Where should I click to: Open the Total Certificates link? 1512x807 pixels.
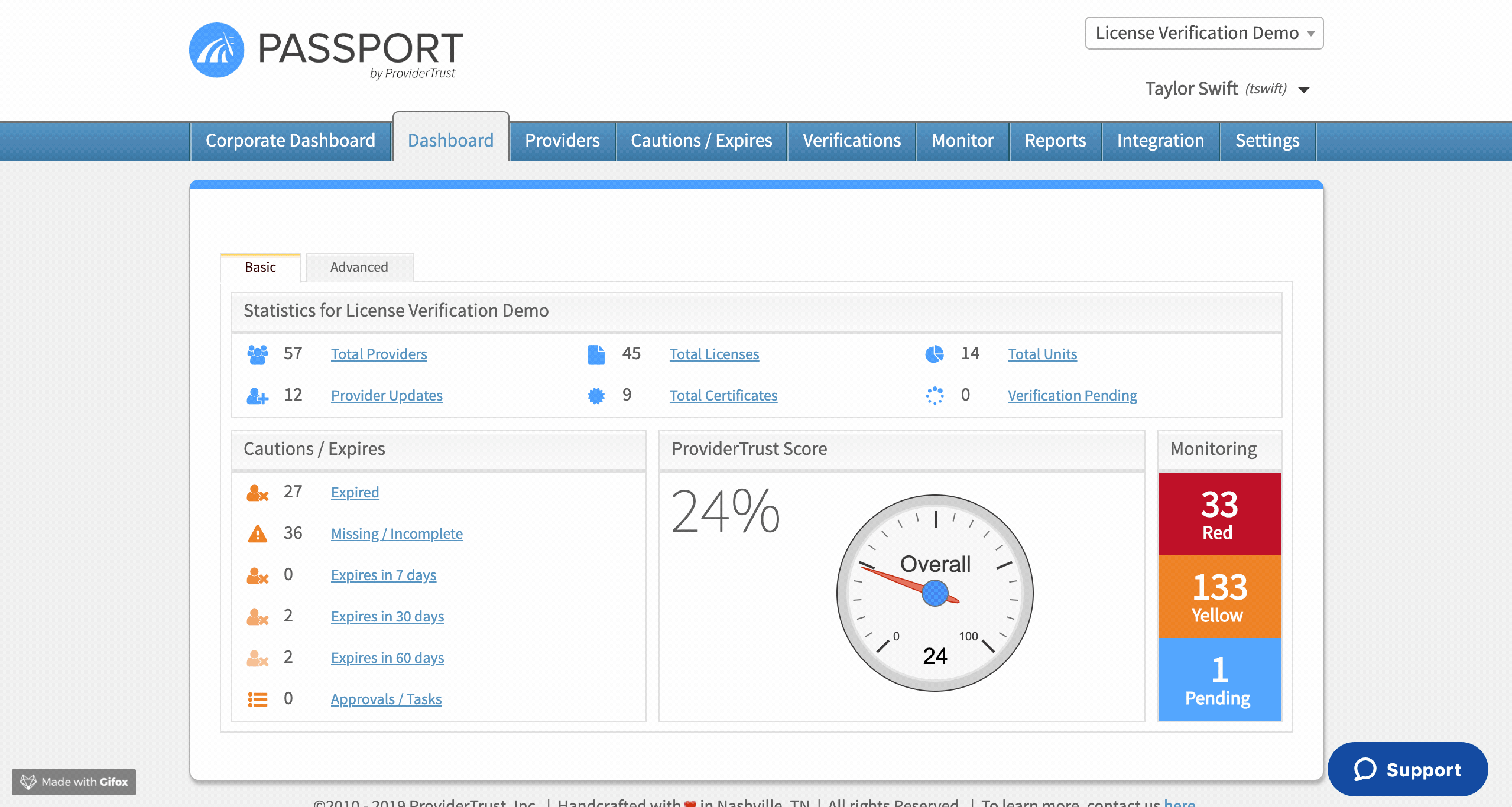point(723,396)
